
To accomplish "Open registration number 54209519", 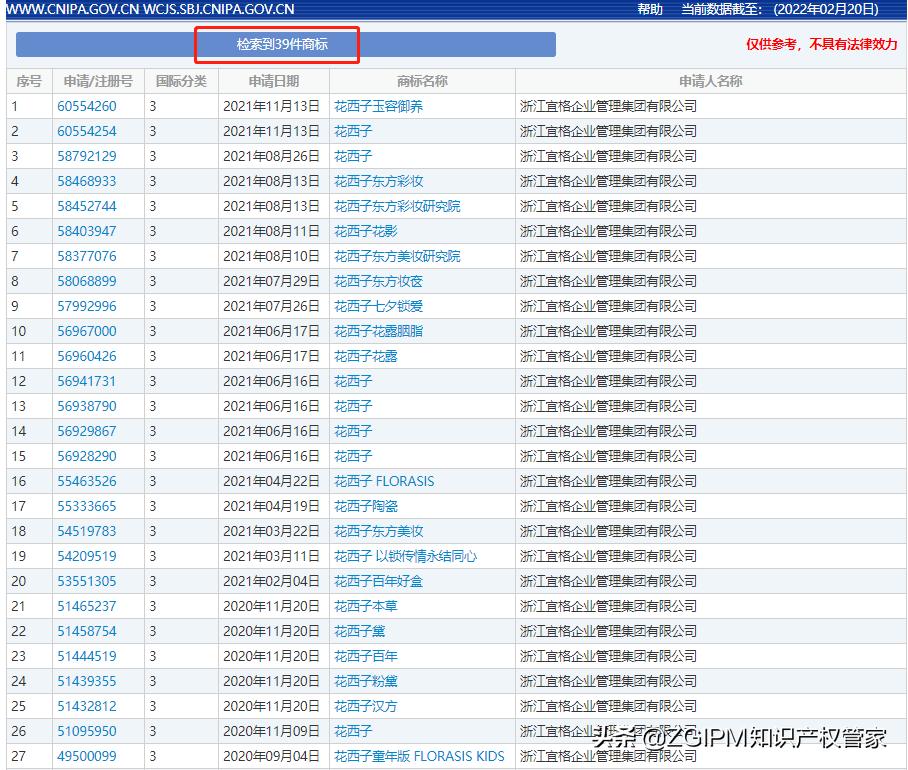I will 87,556.
